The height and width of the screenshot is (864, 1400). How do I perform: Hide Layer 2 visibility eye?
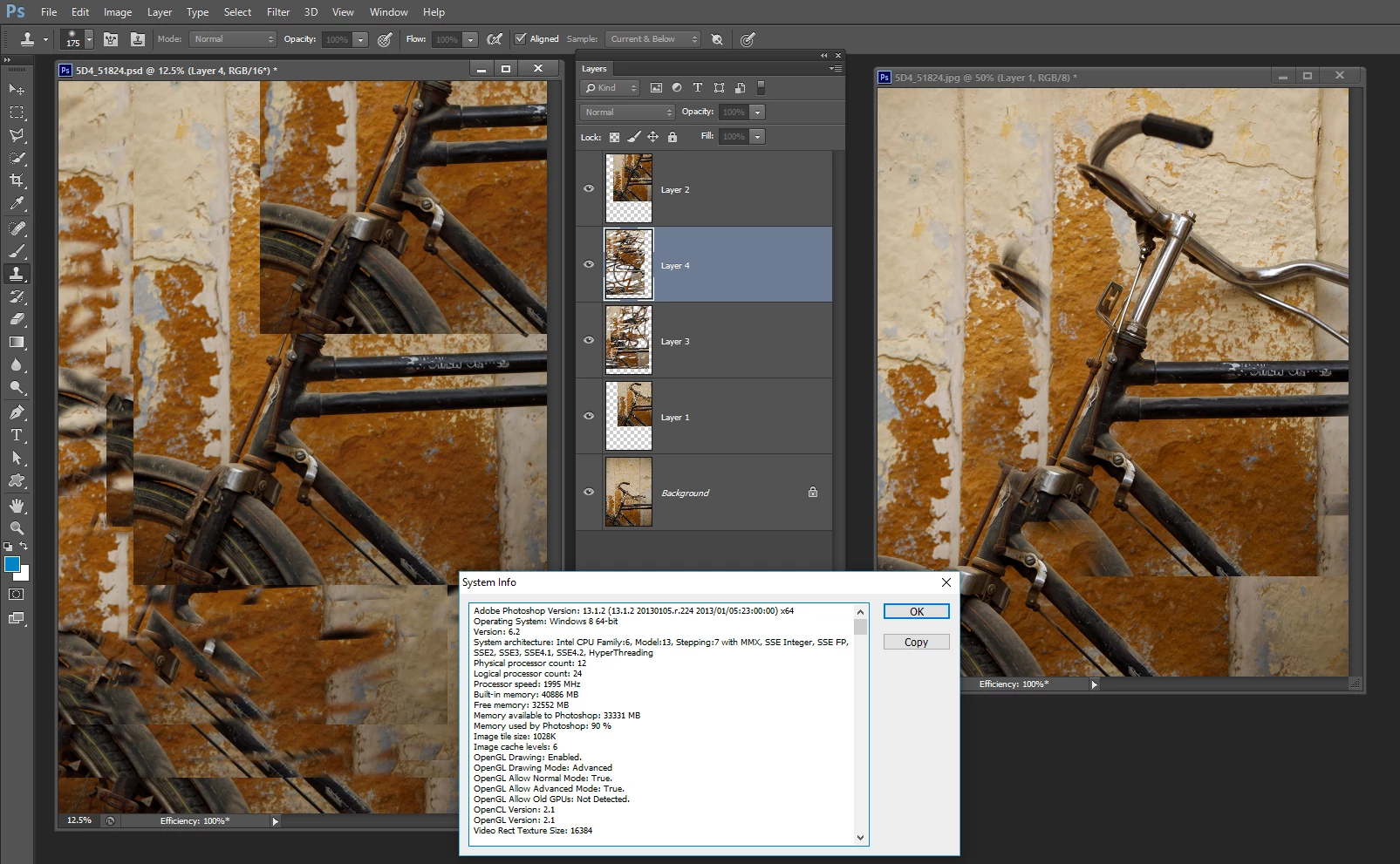(x=589, y=189)
